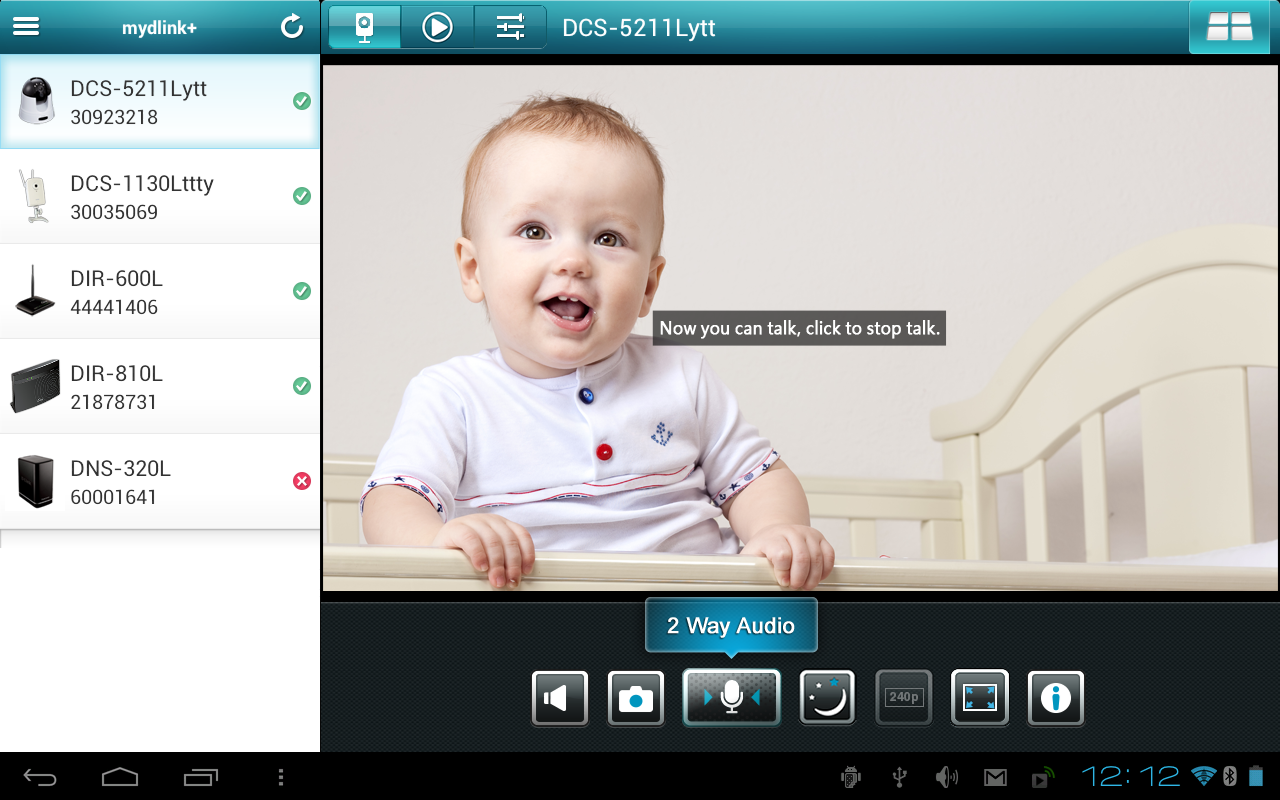1280x800 pixels.
Task: Expand the side navigation menu
Action: click(x=27, y=27)
